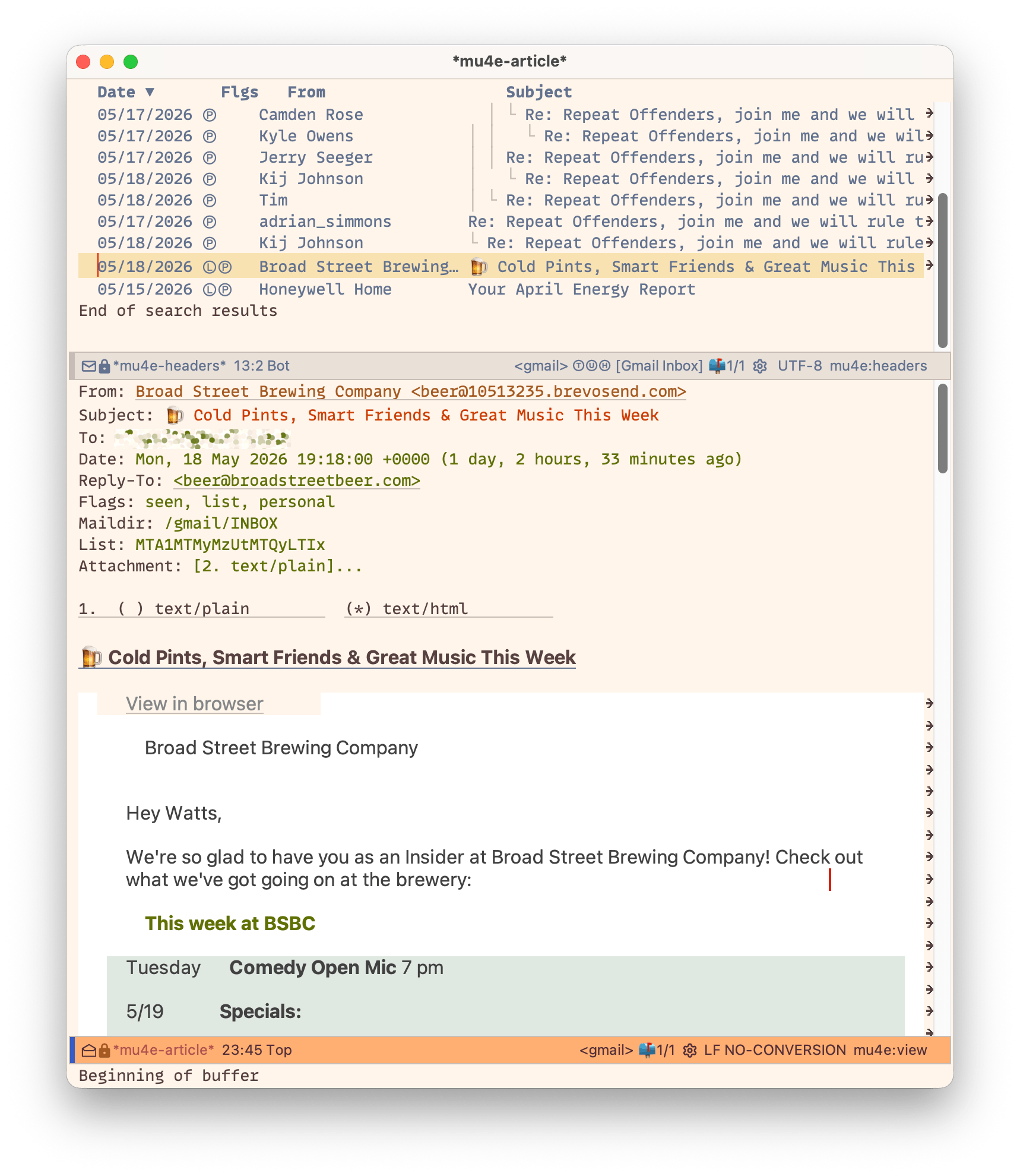Click the list/personal flag icons on Broad Street Brewing row
The width and height of the screenshot is (1020, 1176).
pyautogui.click(x=217, y=267)
